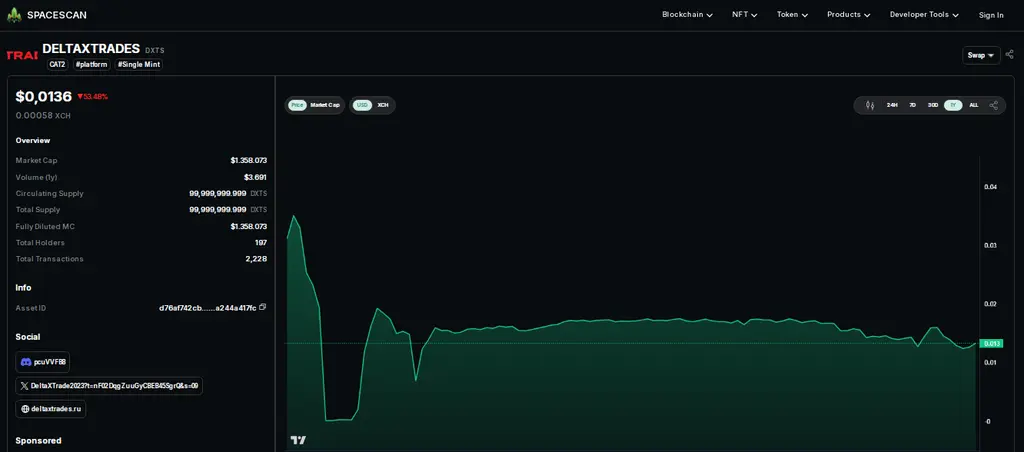
Task: Copy the Asset ID
Action: coord(263,307)
